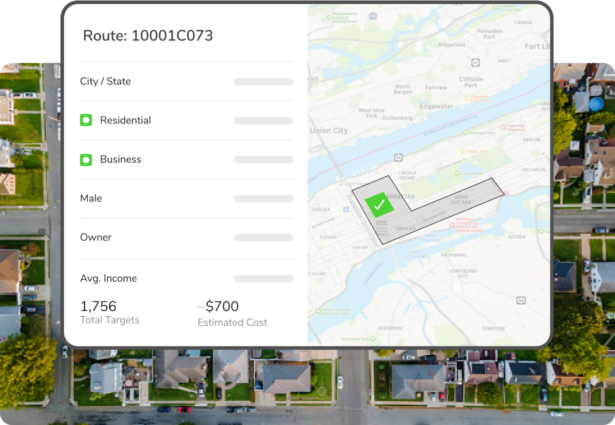Click the City / State value field
The image size is (615, 425).
click(x=263, y=82)
